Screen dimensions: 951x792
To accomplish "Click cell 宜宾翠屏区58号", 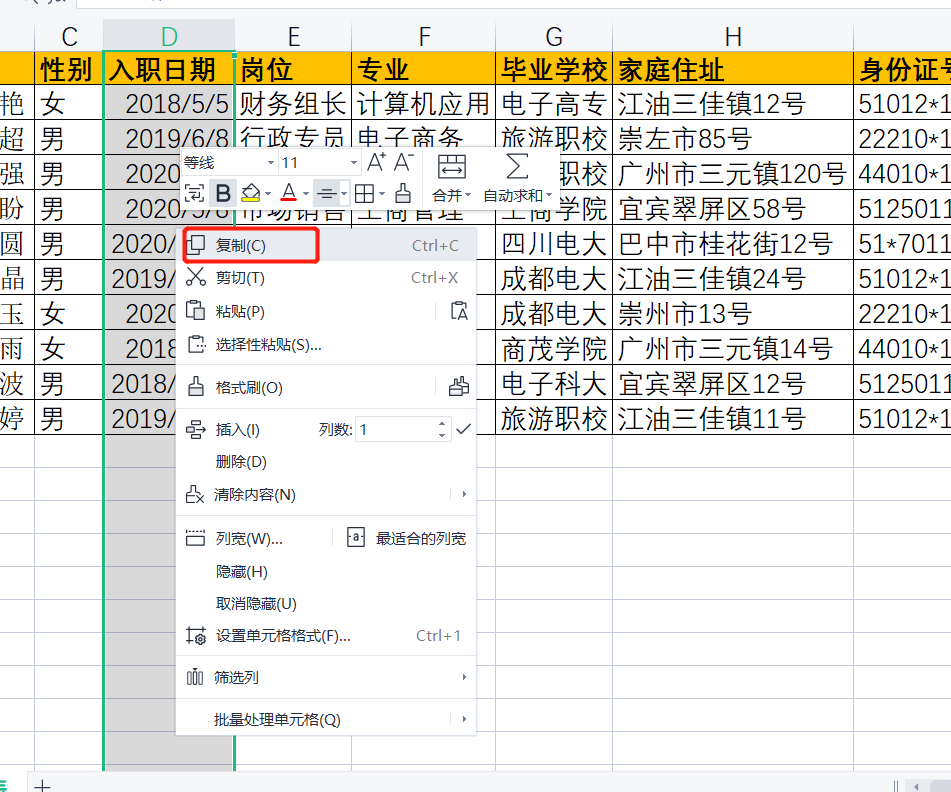I will coord(733,209).
